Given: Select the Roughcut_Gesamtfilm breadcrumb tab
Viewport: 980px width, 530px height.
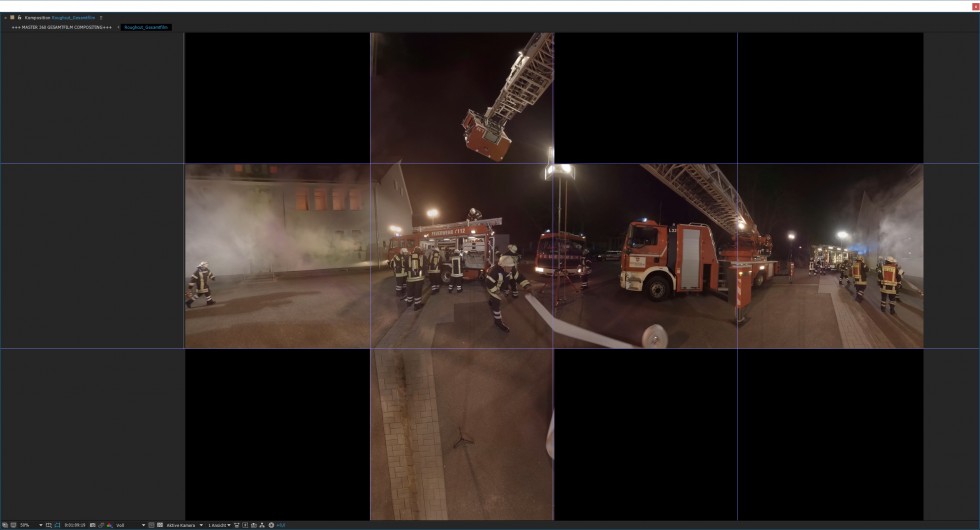Looking at the screenshot, I should pyautogui.click(x=146, y=27).
